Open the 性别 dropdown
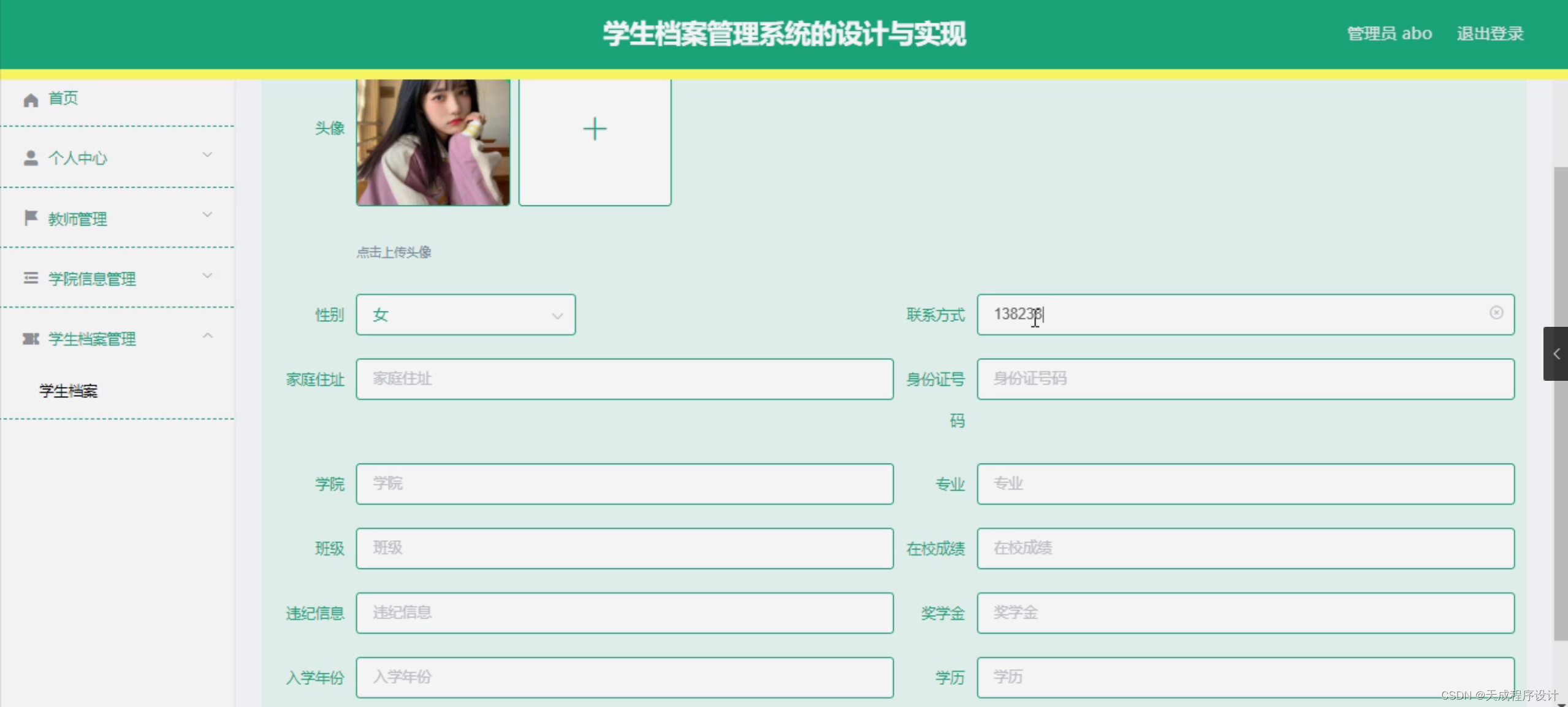The width and height of the screenshot is (1568, 707). click(x=465, y=315)
